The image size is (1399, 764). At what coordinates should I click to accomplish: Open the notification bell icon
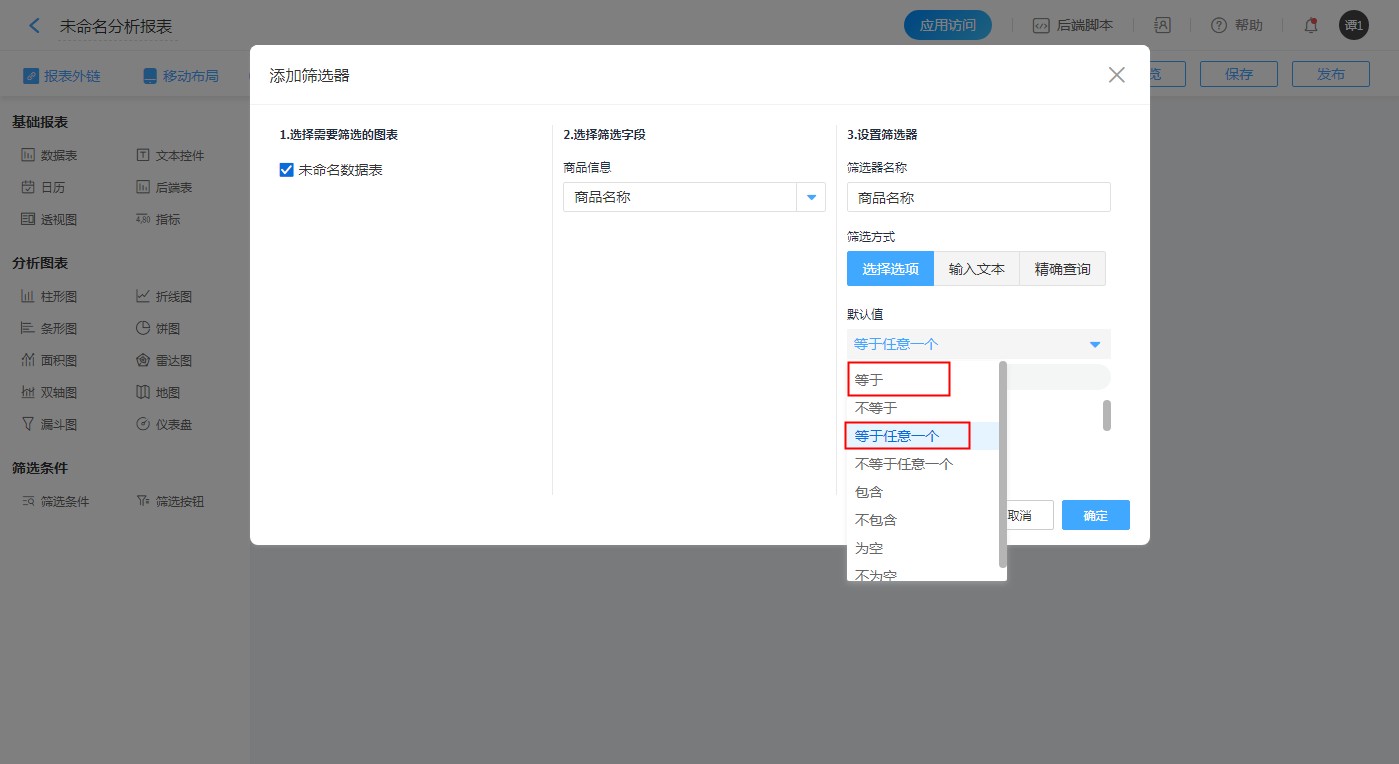(x=1310, y=26)
